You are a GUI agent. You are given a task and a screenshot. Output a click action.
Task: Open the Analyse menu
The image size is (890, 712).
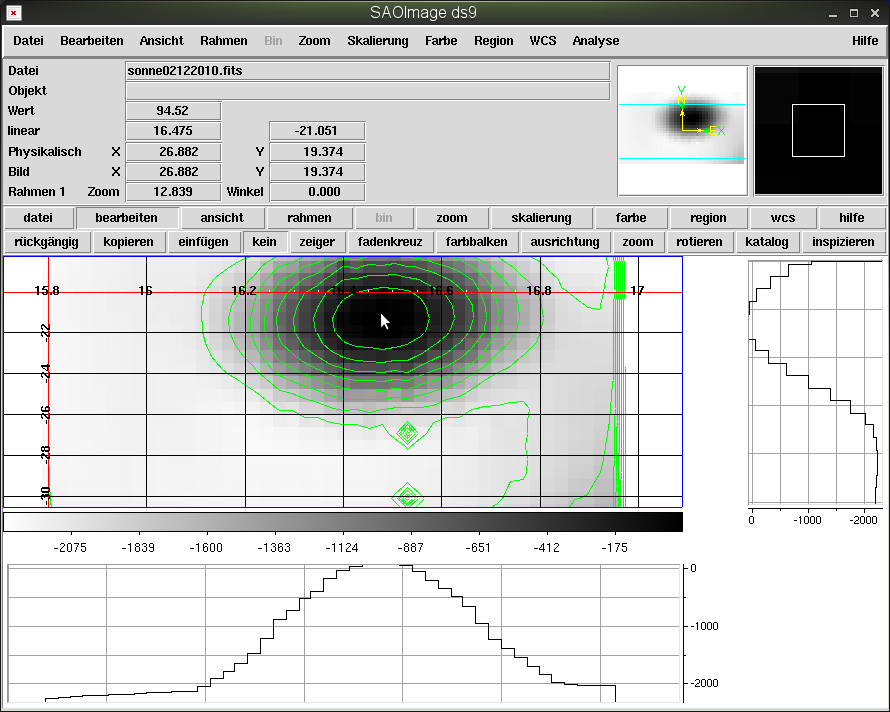pos(595,41)
